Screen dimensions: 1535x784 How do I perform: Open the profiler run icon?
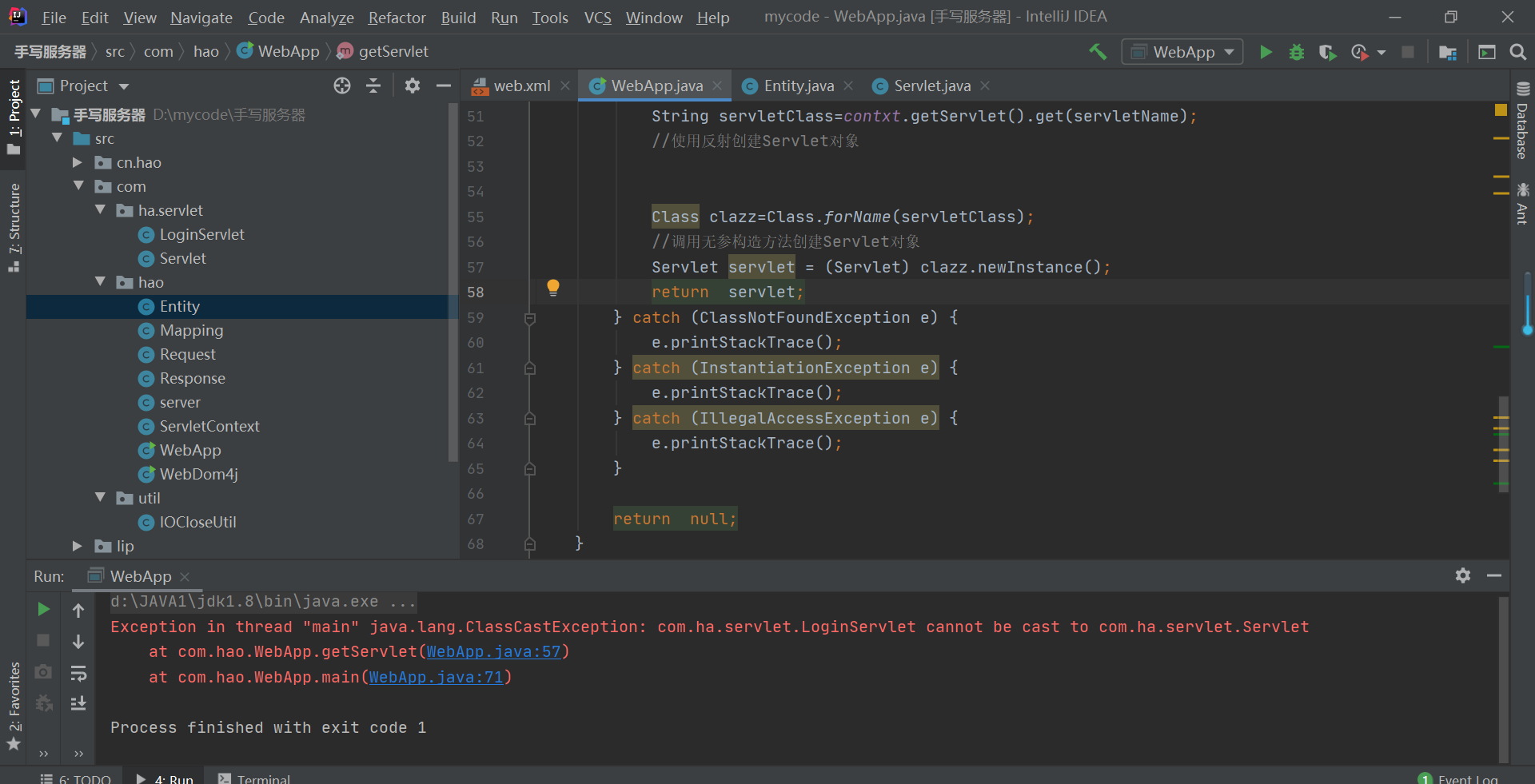(1359, 52)
